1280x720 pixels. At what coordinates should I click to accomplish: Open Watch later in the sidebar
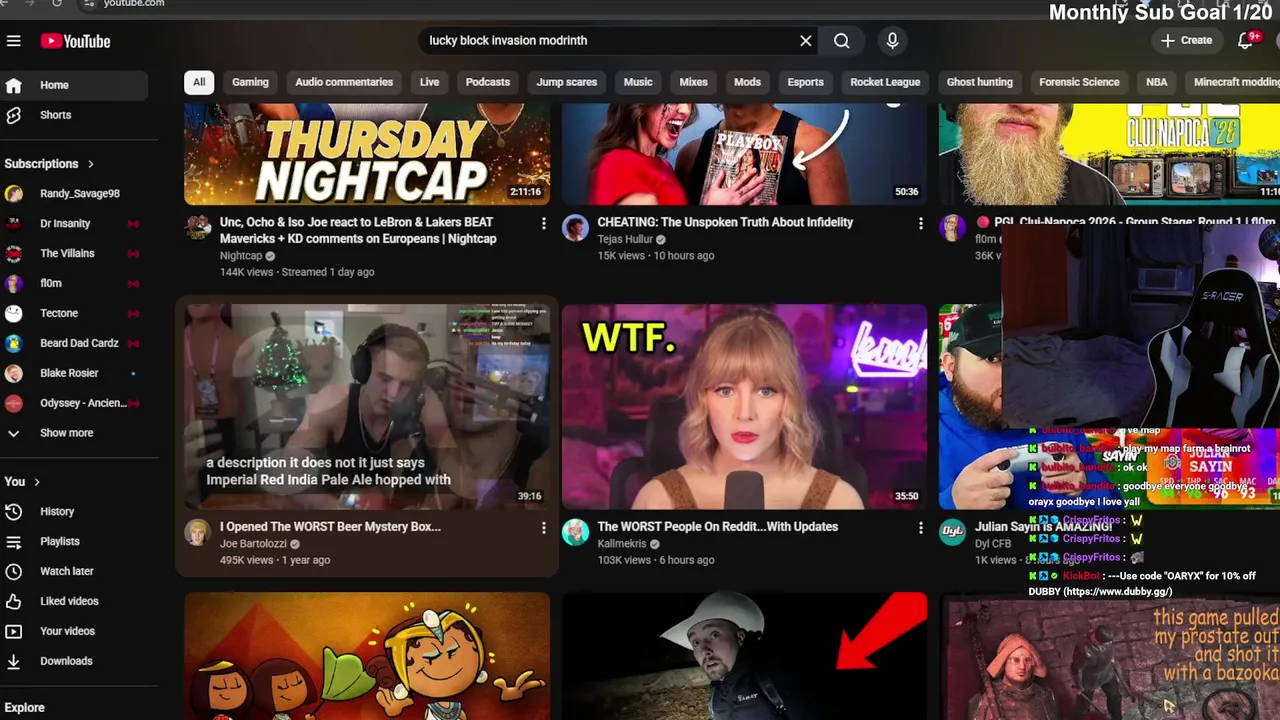[74, 571]
